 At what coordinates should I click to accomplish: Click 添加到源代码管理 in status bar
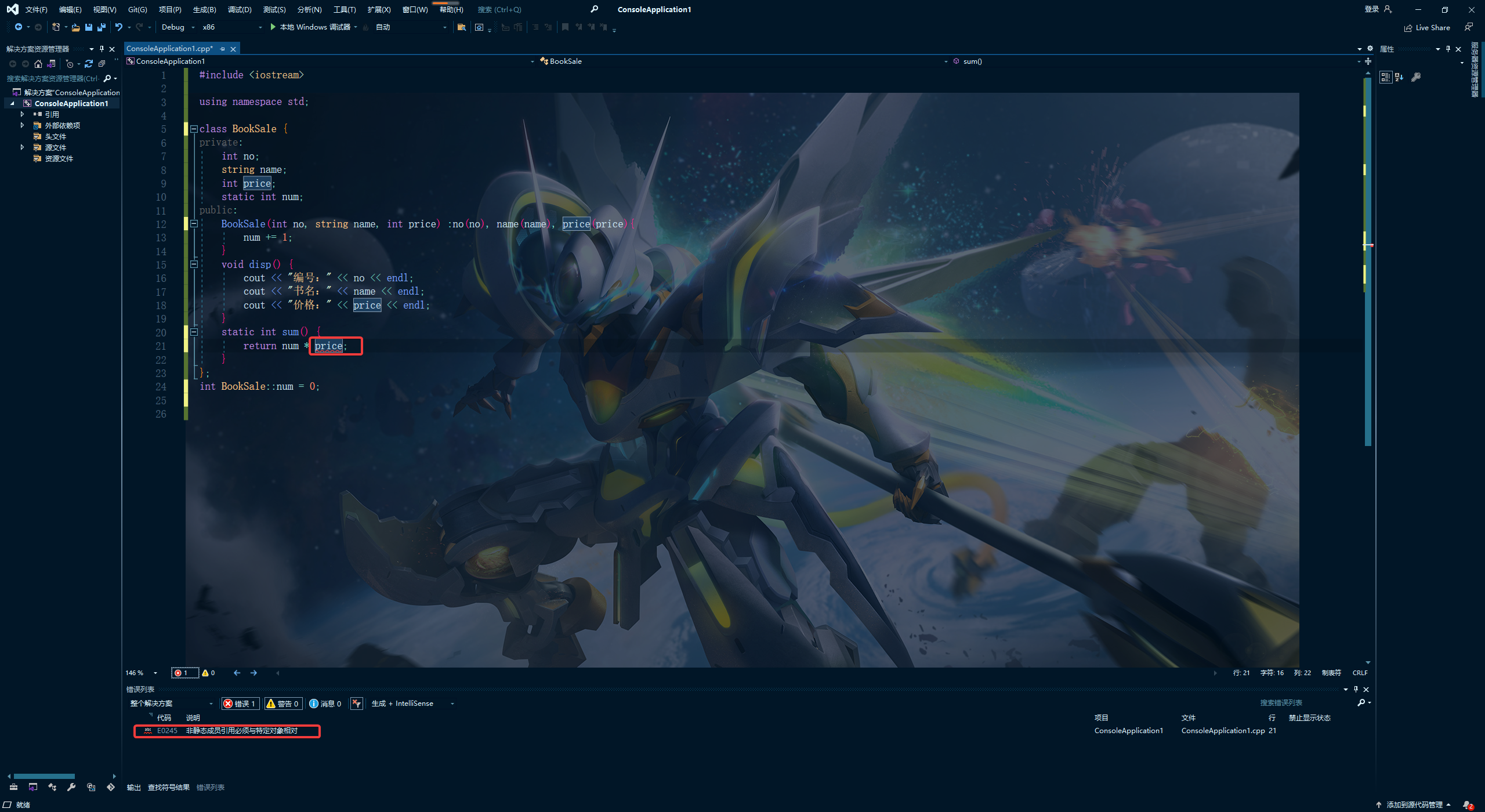[1414, 804]
